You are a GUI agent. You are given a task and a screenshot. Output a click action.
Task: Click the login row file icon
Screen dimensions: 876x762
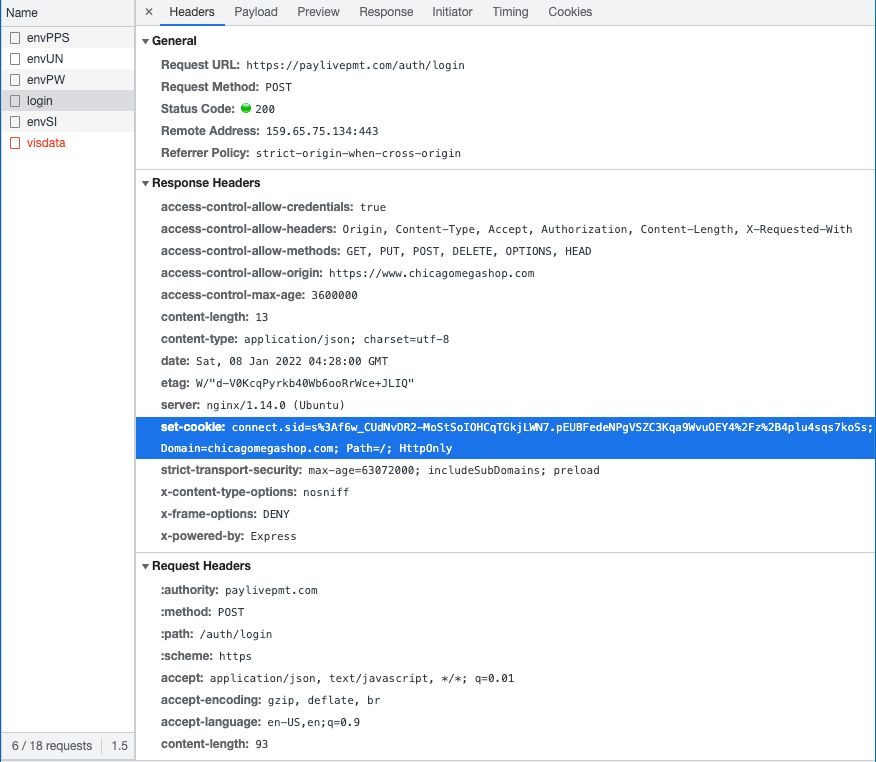[15, 101]
